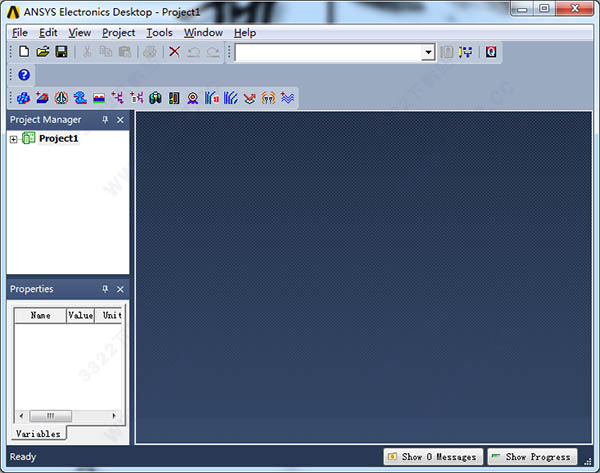Viewport: 600px width, 473px height.
Task: Click the binoculars-style design icon
Action: coord(155,98)
